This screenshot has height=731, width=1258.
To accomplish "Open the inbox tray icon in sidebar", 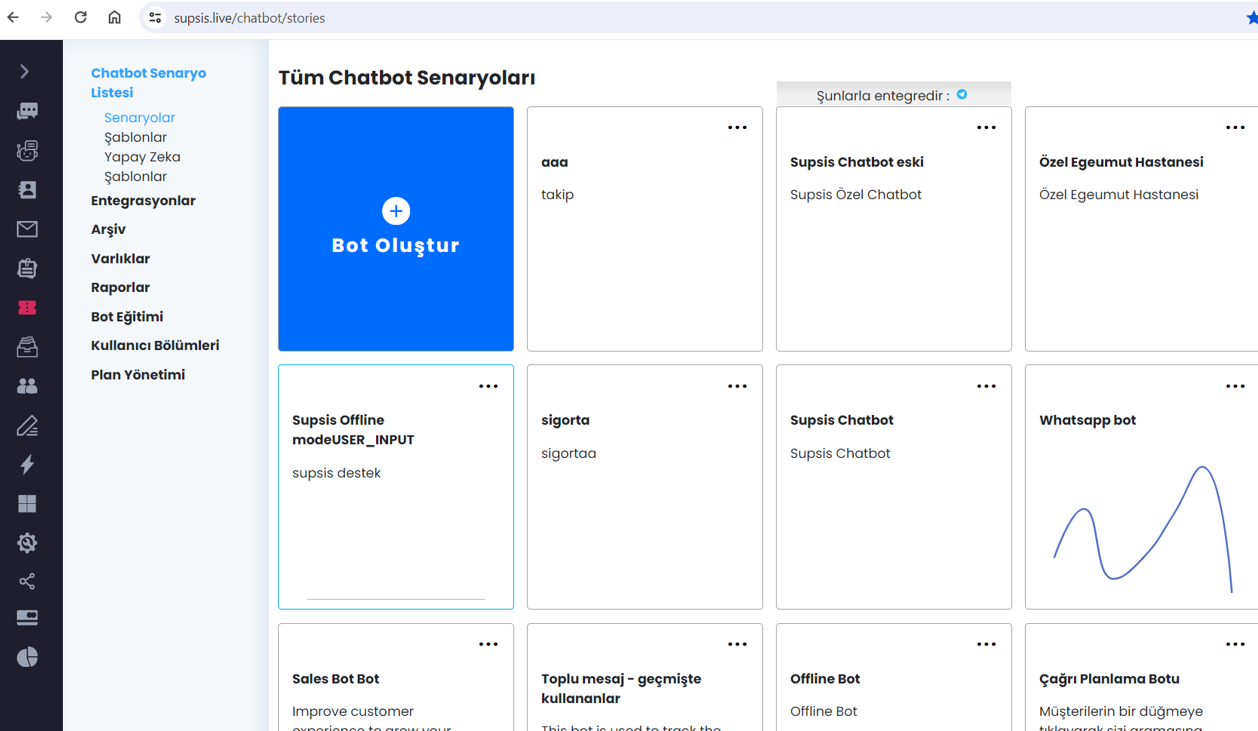I will tap(27, 347).
